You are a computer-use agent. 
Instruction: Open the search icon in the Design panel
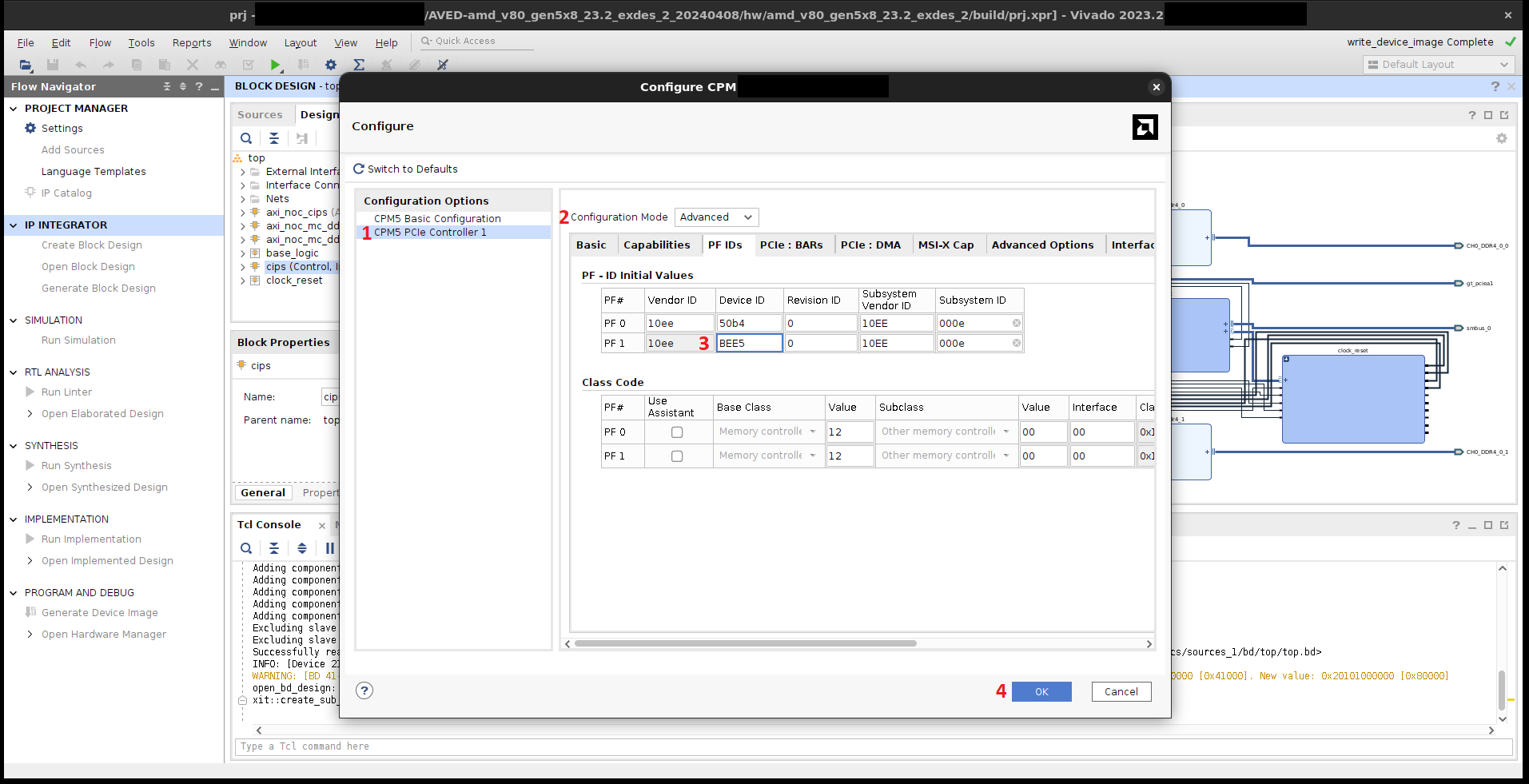pos(246,138)
